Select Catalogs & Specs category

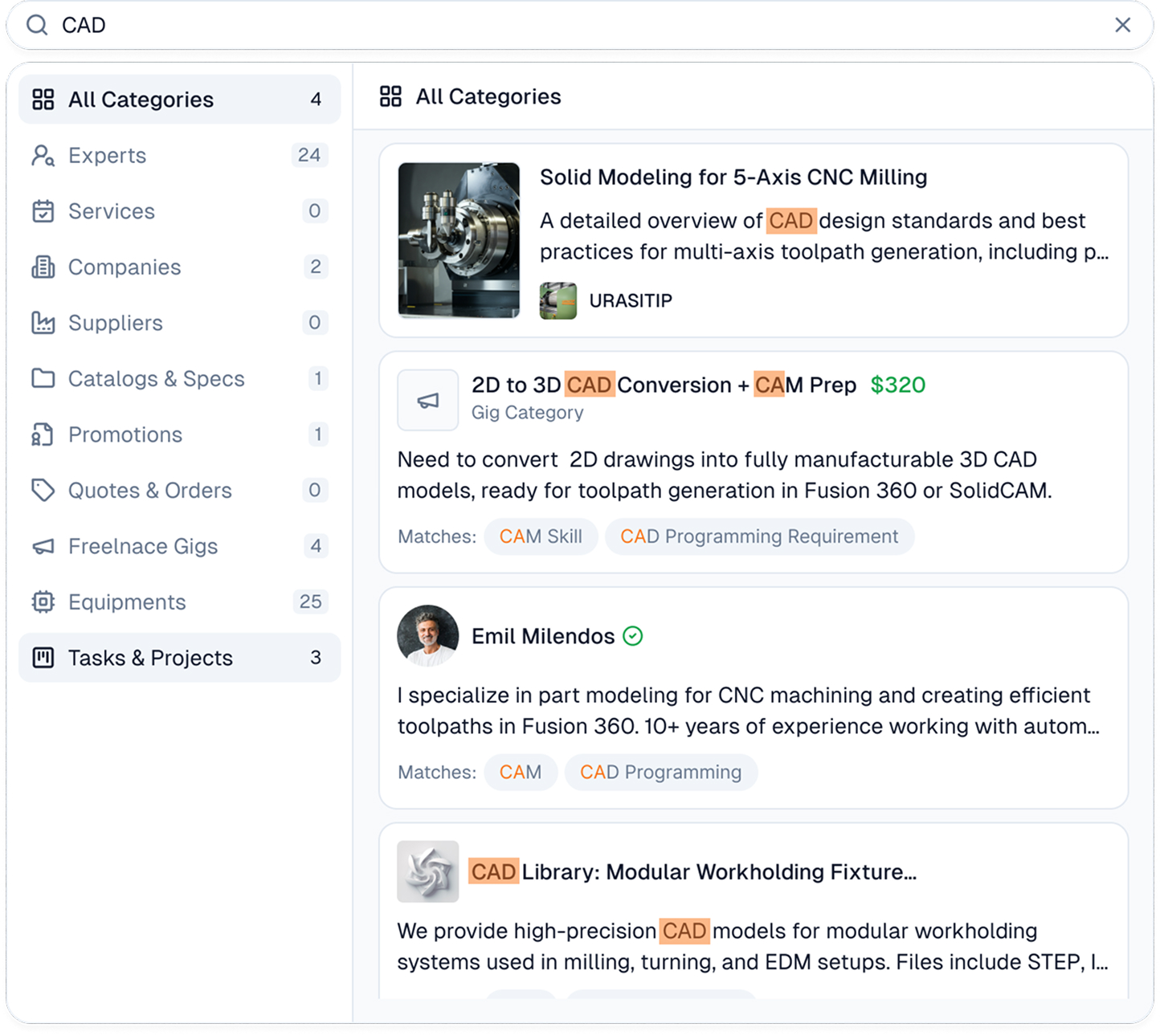[x=180, y=378]
